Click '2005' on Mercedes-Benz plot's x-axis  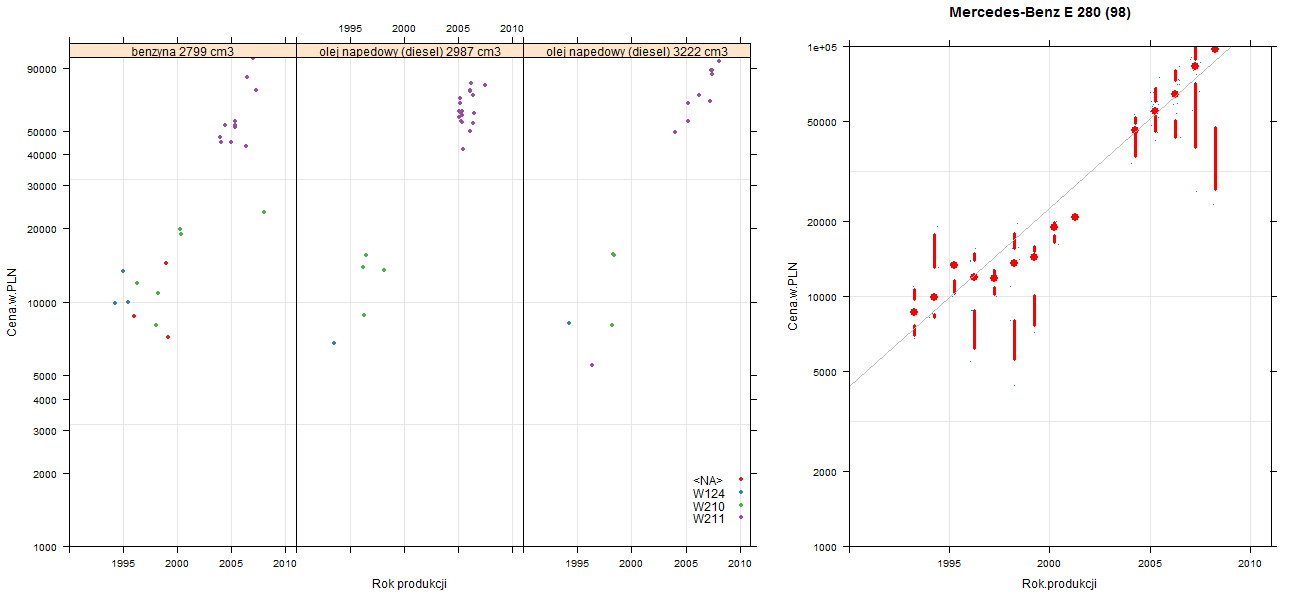pos(1150,564)
